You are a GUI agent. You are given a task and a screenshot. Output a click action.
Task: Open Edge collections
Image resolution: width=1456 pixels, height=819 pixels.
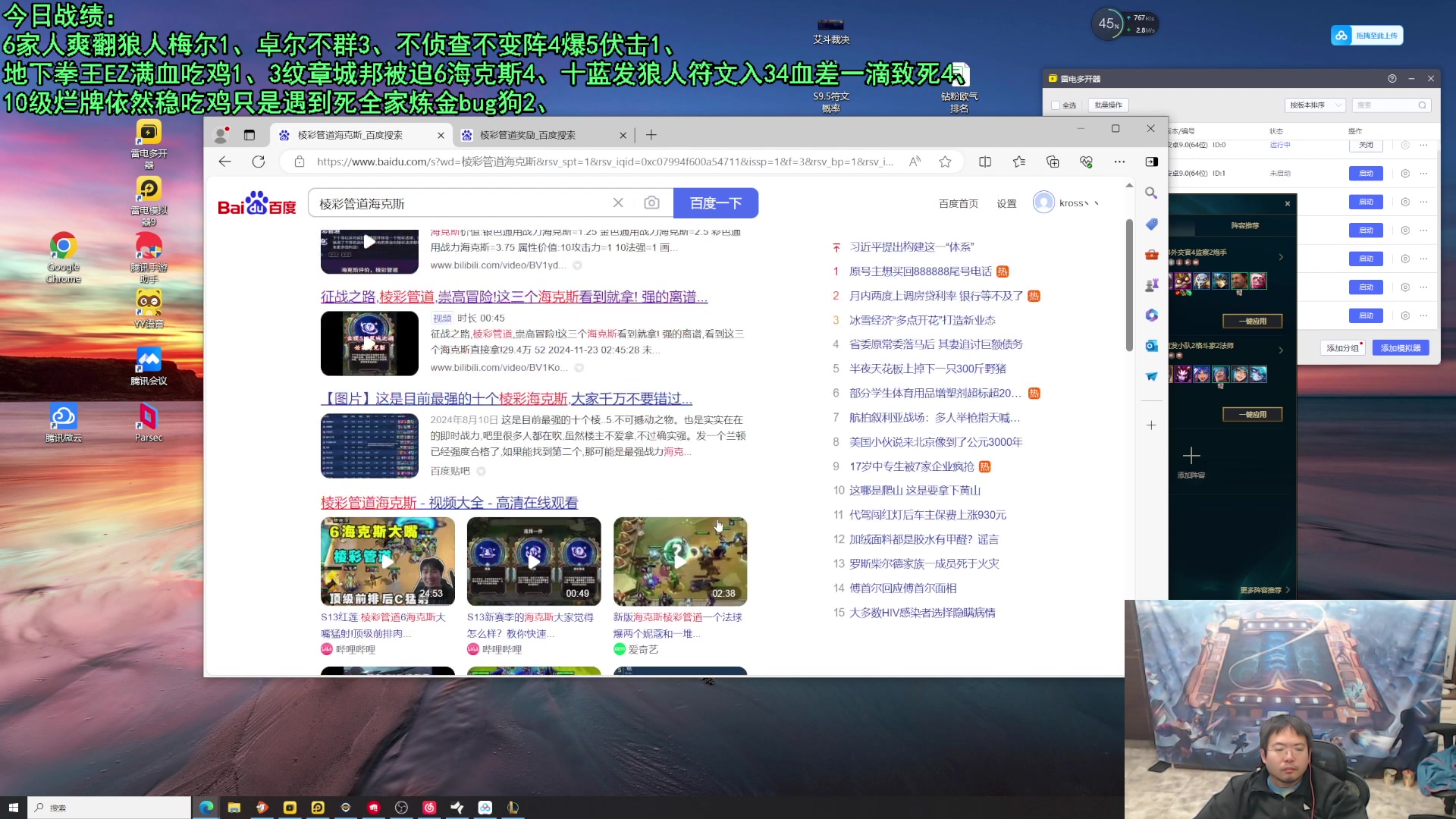point(1053,162)
